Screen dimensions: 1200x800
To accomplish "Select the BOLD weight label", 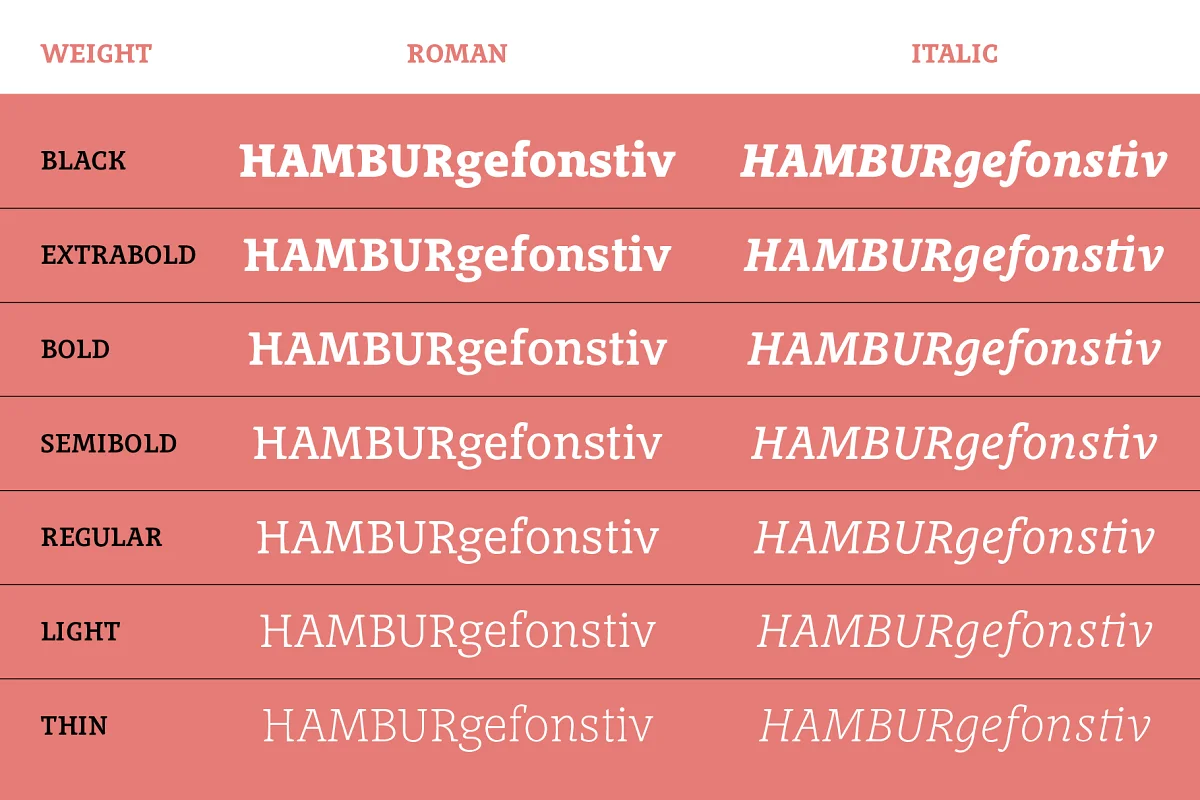I will point(76,350).
